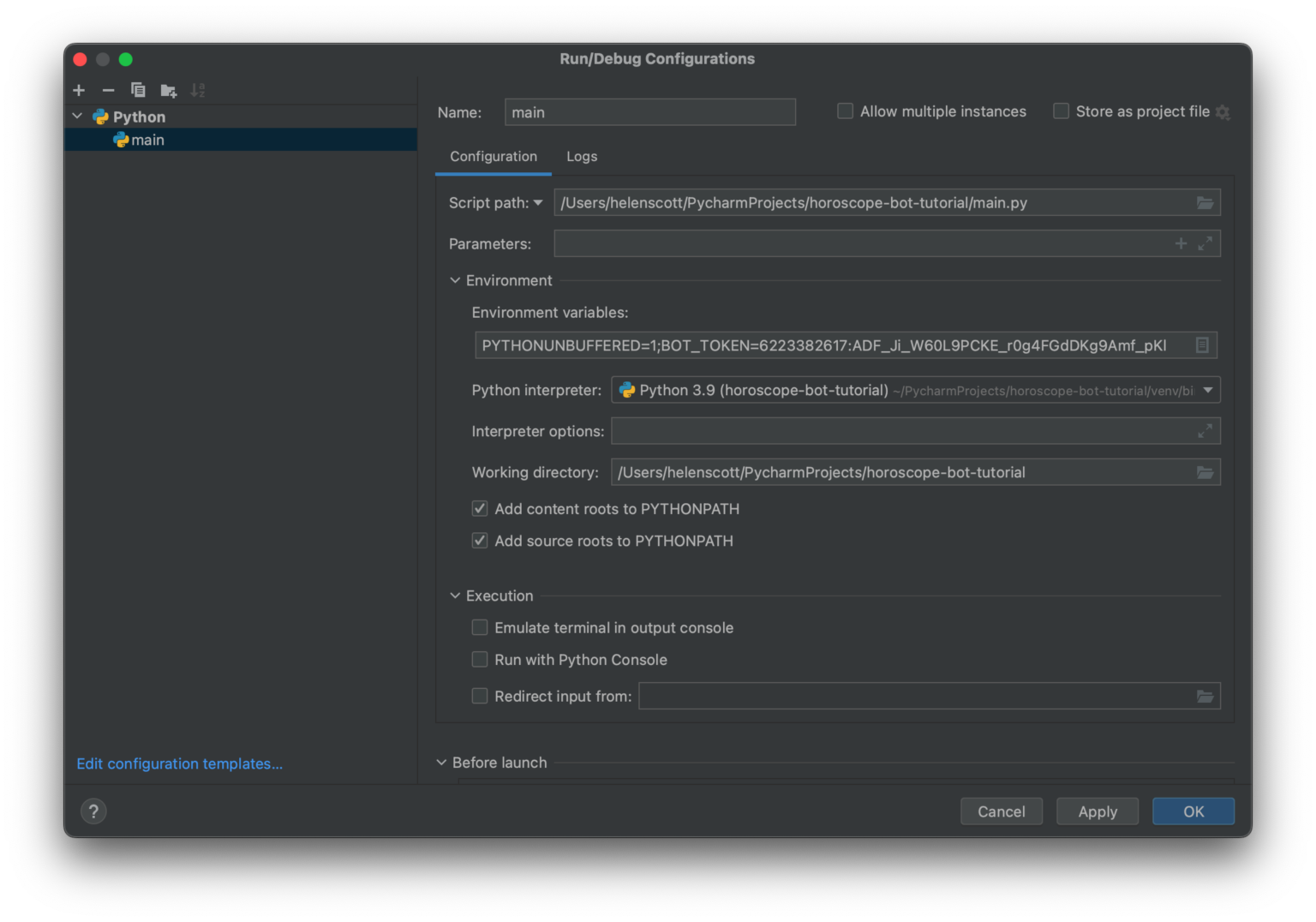Open the Python interpreter dropdown
1316x922 pixels.
[x=1208, y=390]
